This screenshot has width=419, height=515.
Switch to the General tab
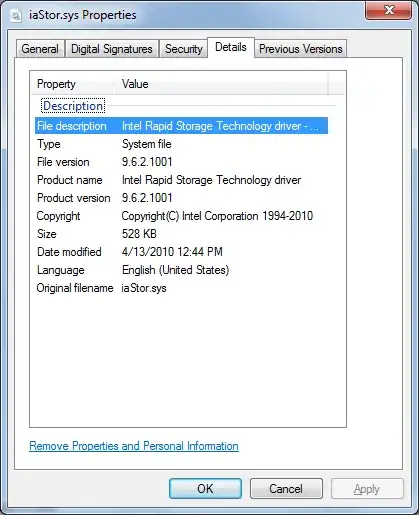[x=40, y=49]
